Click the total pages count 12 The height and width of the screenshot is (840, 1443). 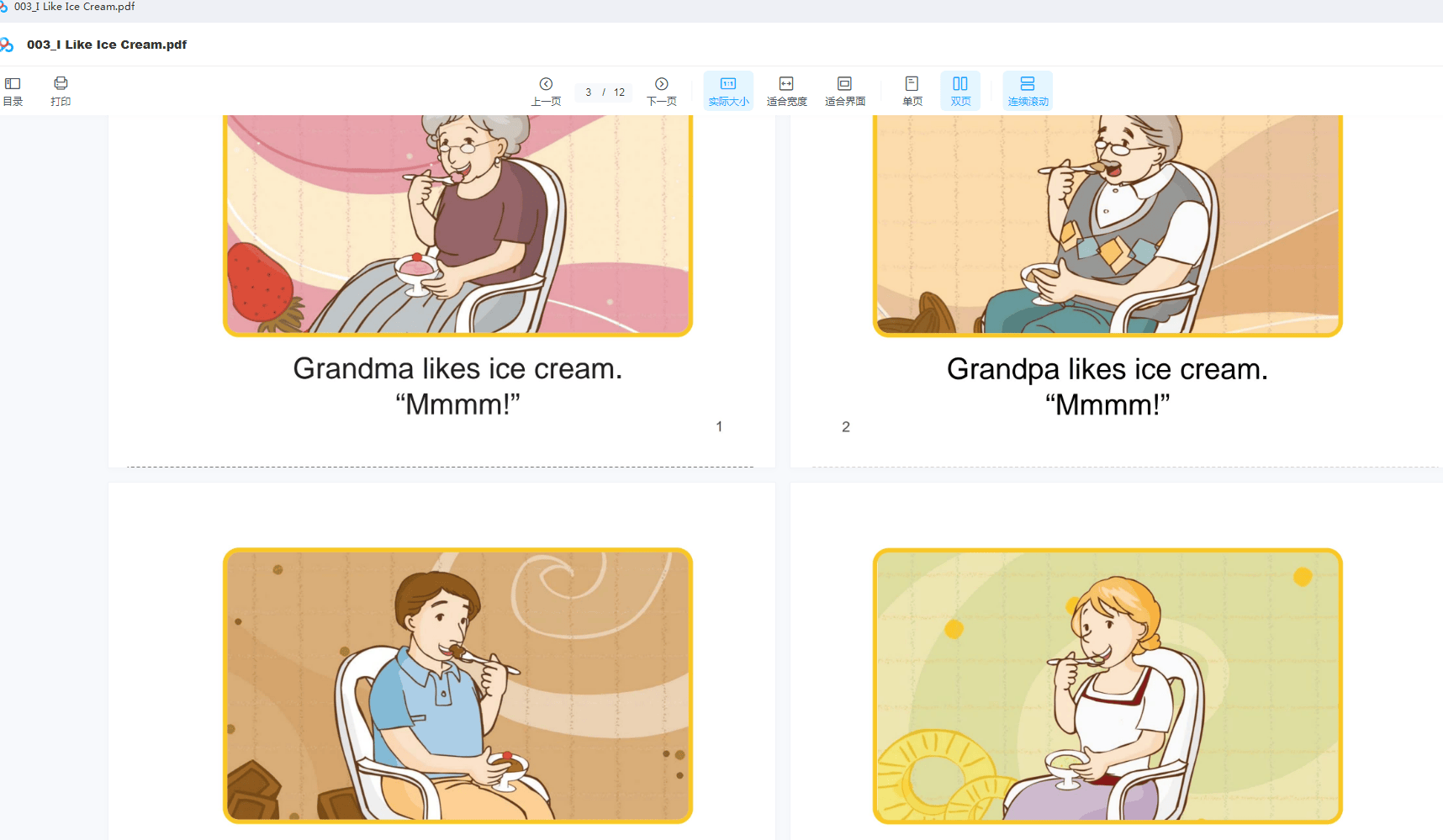tap(619, 92)
